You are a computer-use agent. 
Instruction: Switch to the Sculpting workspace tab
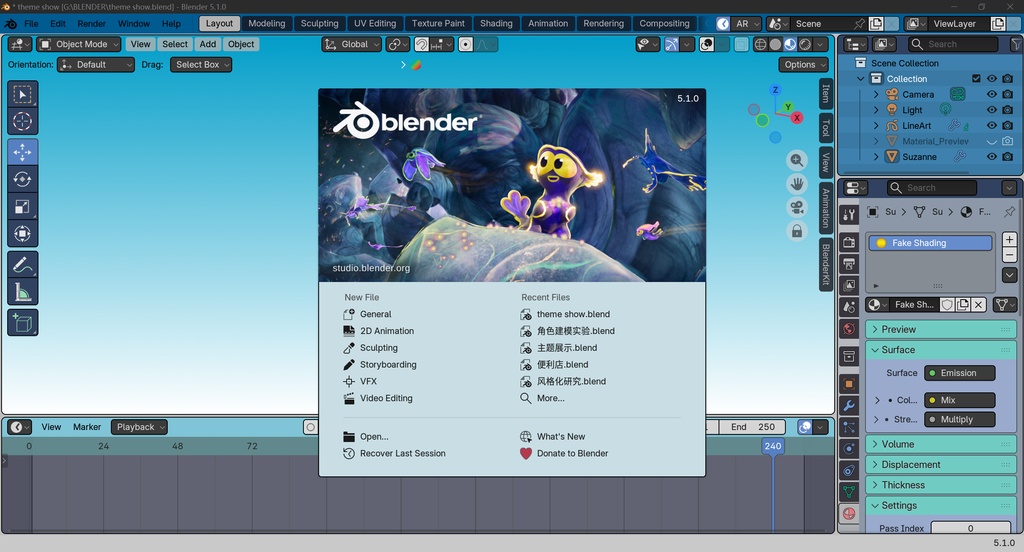point(319,24)
